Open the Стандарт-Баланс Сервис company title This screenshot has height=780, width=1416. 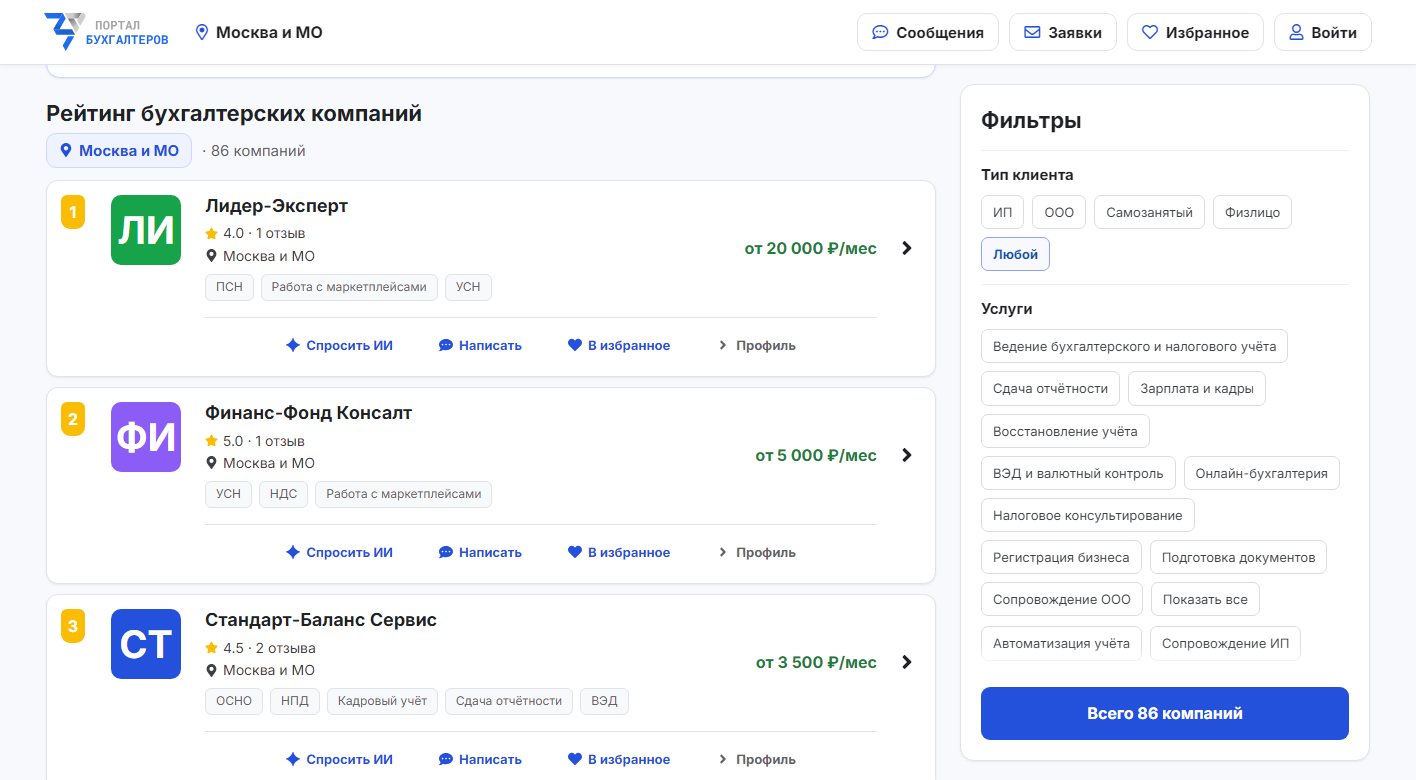[321, 620]
